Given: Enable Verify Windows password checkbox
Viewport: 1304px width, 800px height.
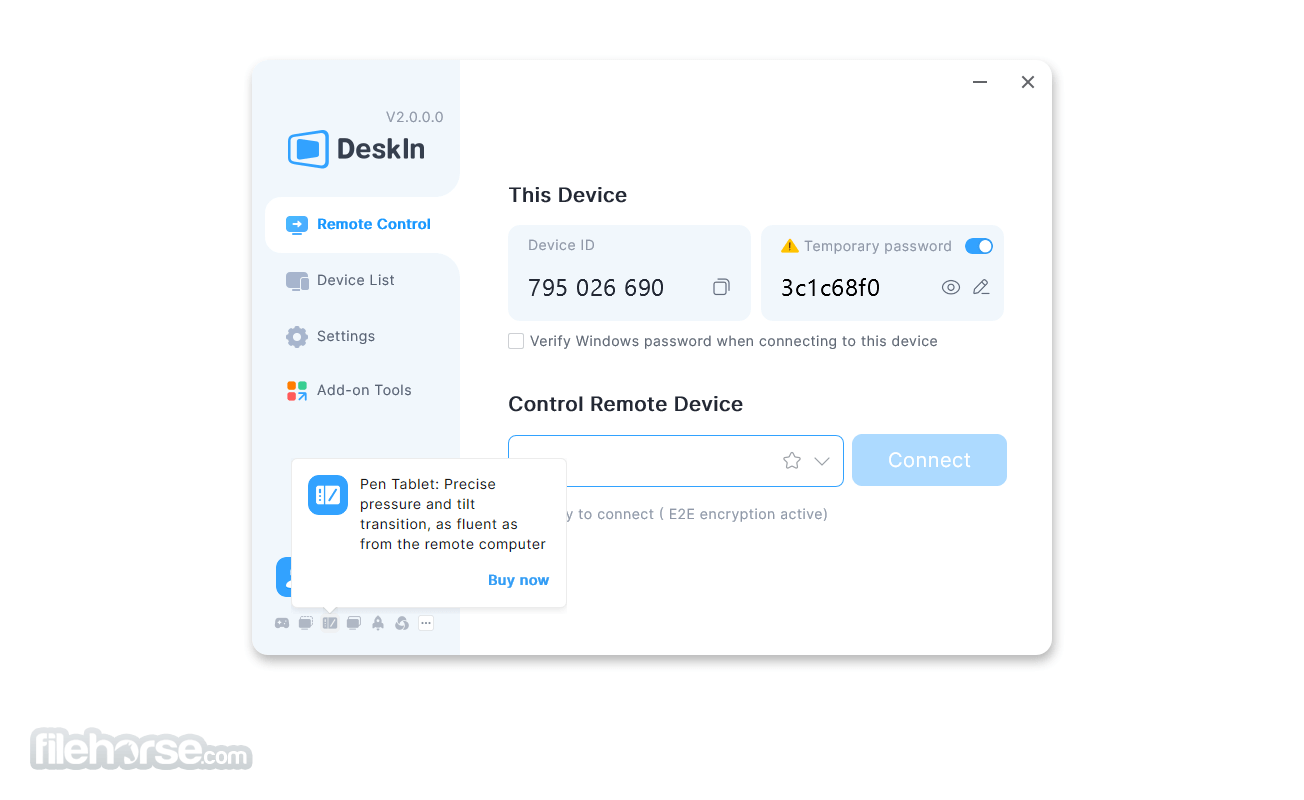Looking at the screenshot, I should tap(516, 341).
